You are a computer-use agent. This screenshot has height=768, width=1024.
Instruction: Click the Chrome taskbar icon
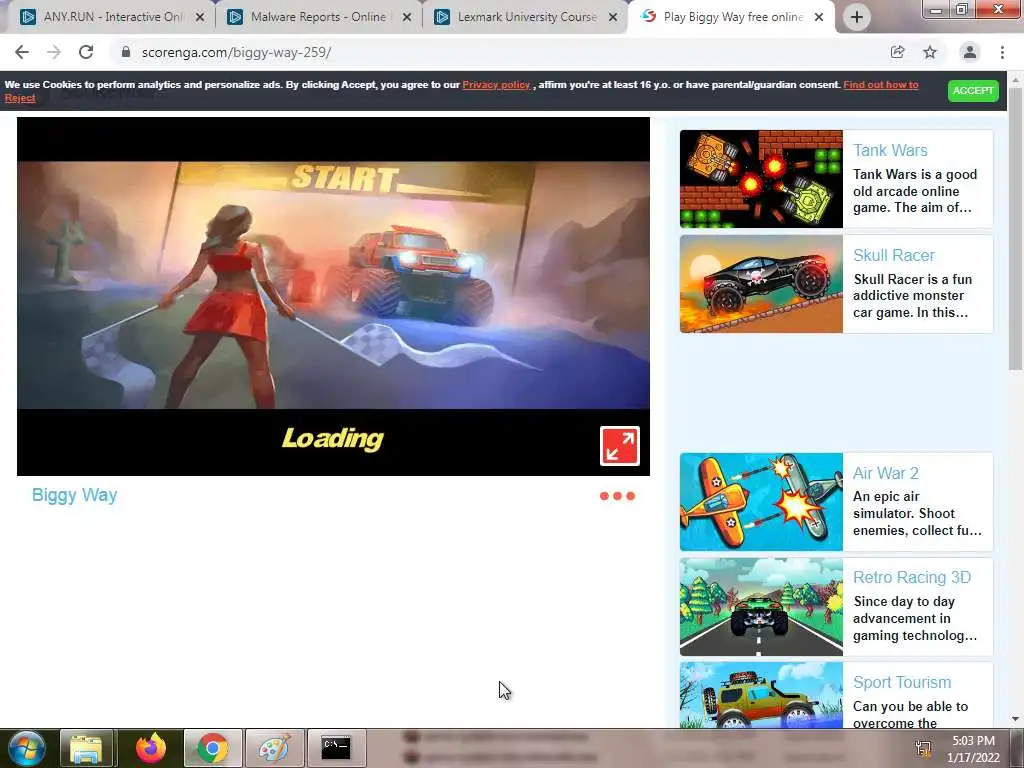(213, 748)
